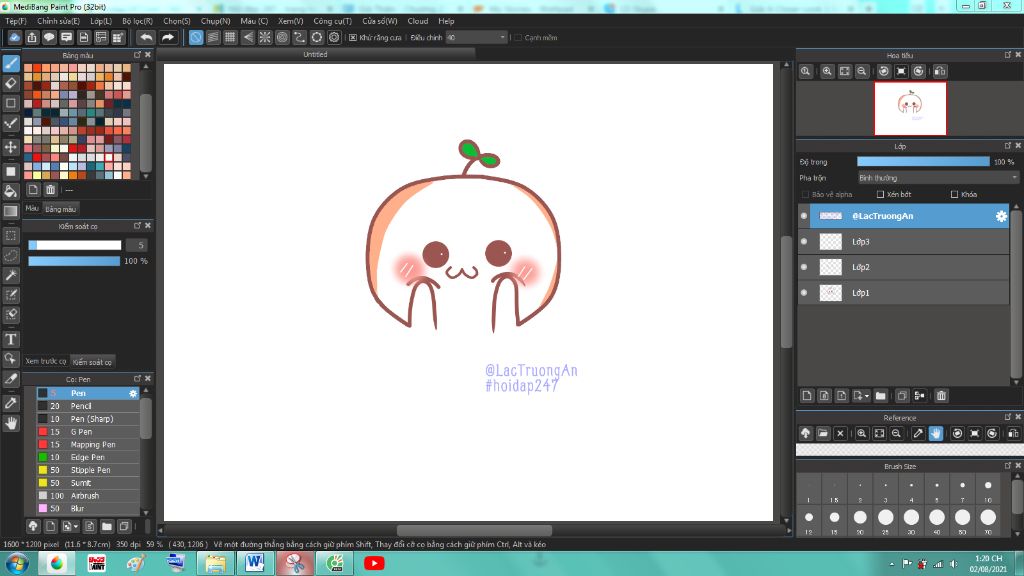1024x576 pixels.
Task: Open Xem(V) menu
Action: 291,21
